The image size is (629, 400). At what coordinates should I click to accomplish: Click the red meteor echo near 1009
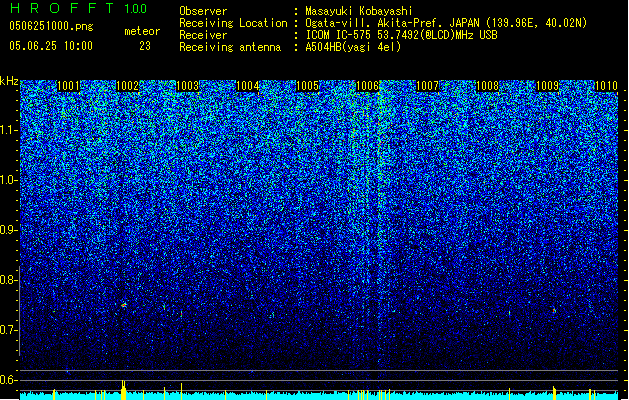click(x=554, y=311)
